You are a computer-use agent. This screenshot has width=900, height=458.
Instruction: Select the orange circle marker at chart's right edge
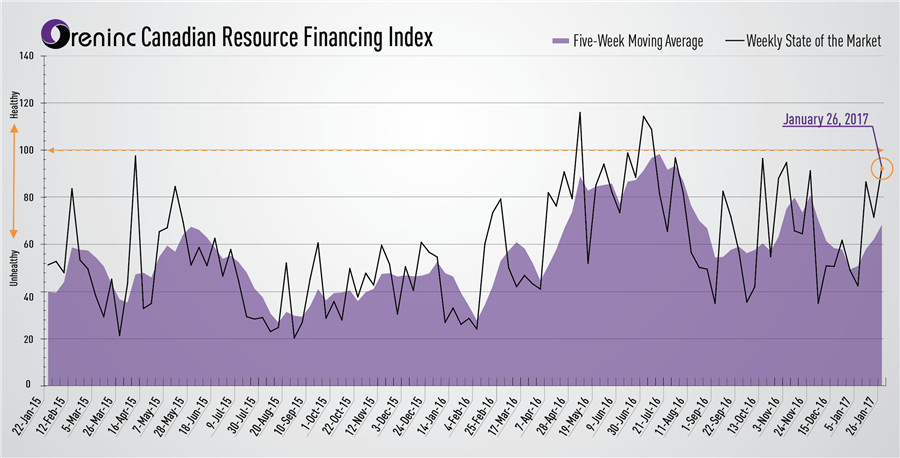pos(883,169)
